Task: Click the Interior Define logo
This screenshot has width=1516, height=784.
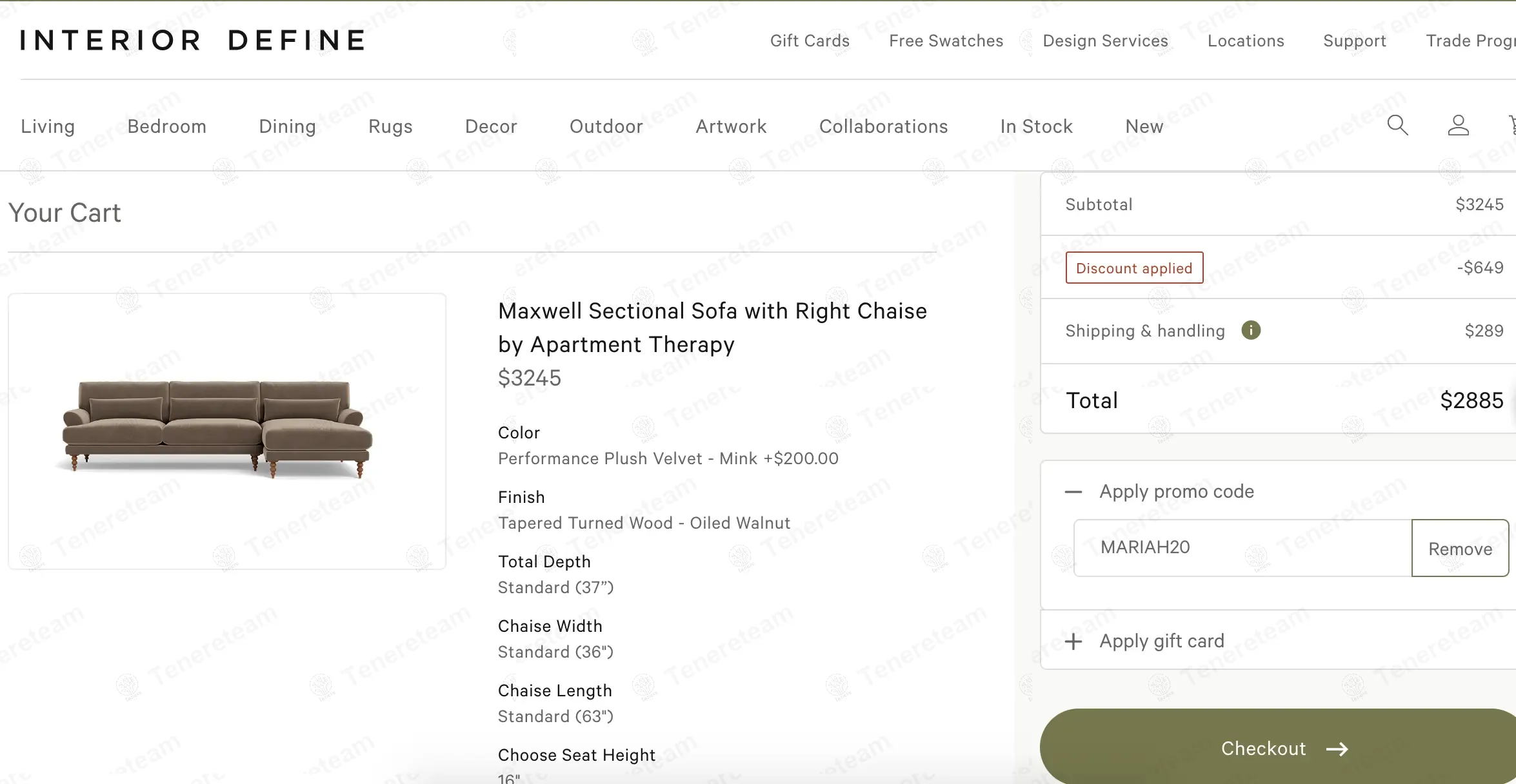Action: [193, 40]
